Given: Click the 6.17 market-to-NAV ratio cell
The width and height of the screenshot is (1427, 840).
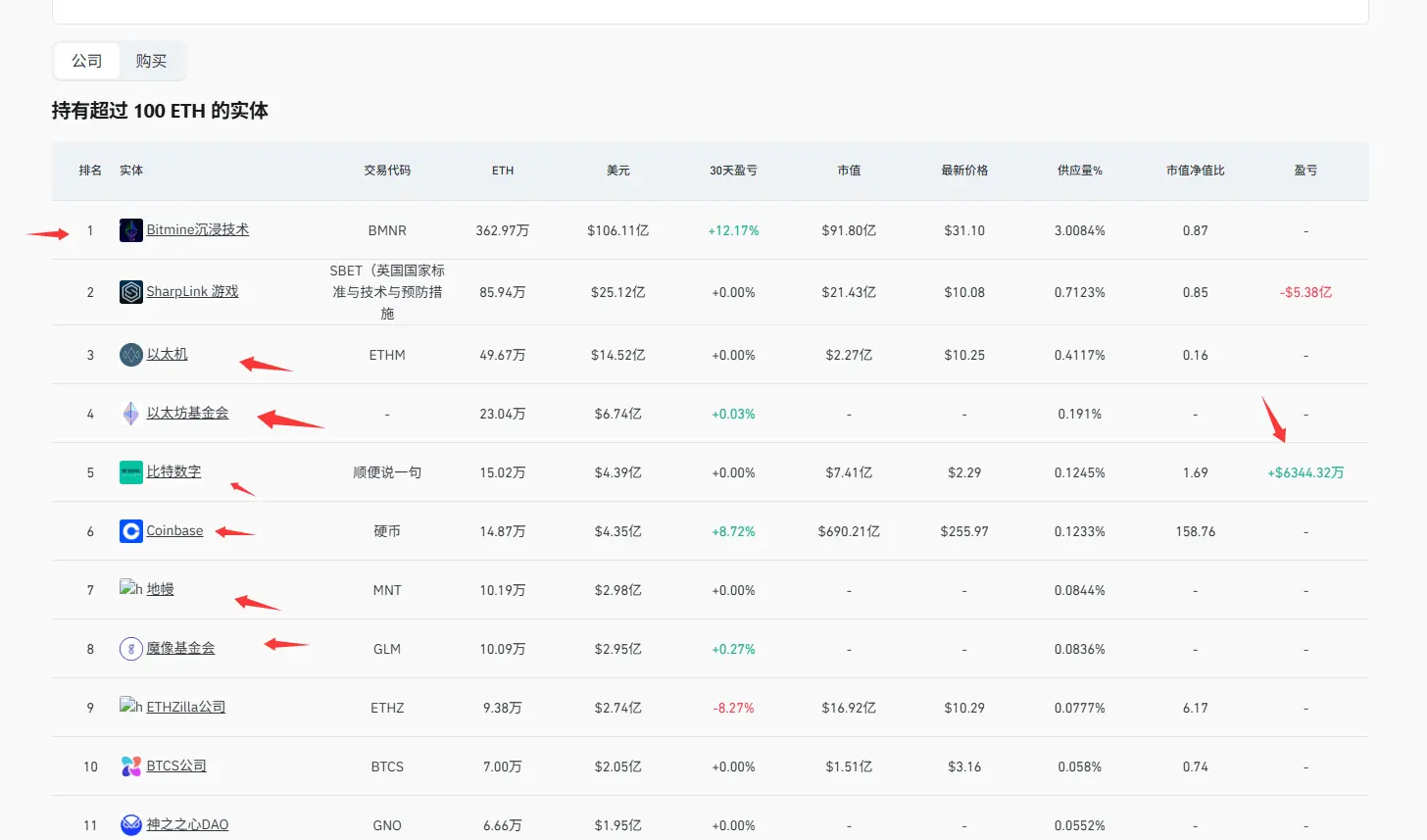Looking at the screenshot, I should coord(1196,708).
